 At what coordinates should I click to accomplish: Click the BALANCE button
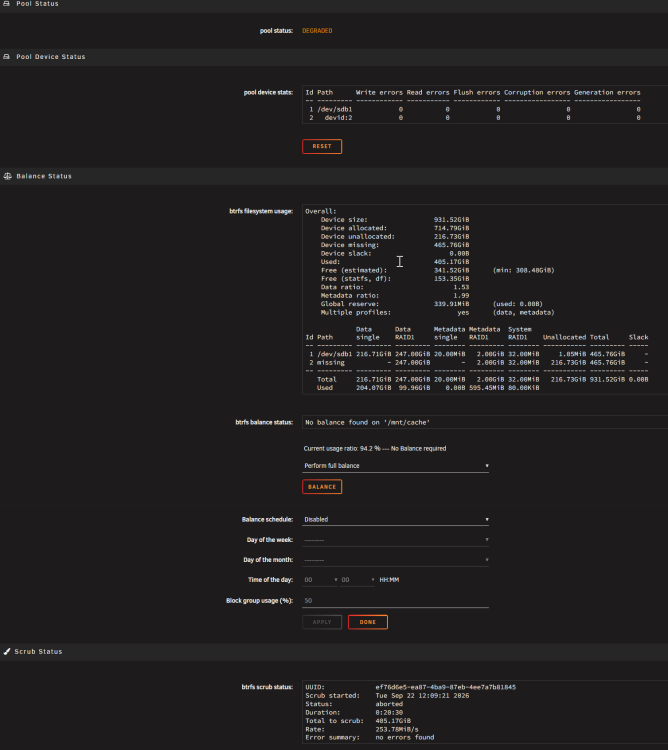pos(322,487)
